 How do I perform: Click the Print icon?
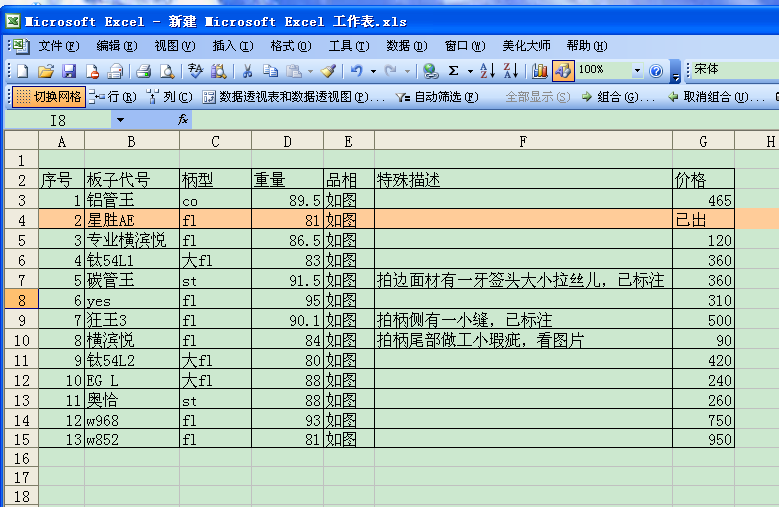tap(143, 71)
